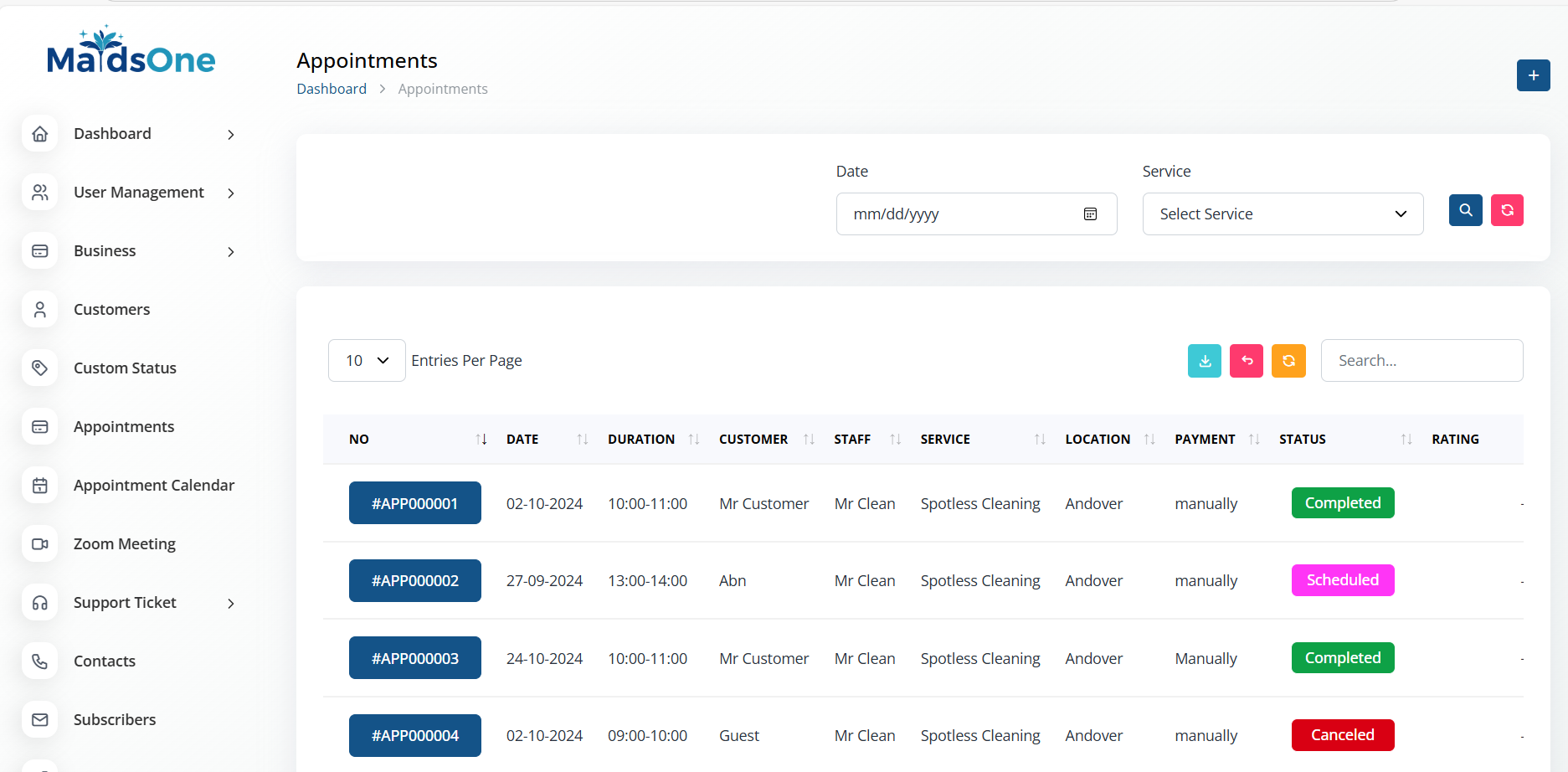The width and height of the screenshot is (1568, 772).
Task: Click the blue search filter icon
Action: tap(1465, 210)
